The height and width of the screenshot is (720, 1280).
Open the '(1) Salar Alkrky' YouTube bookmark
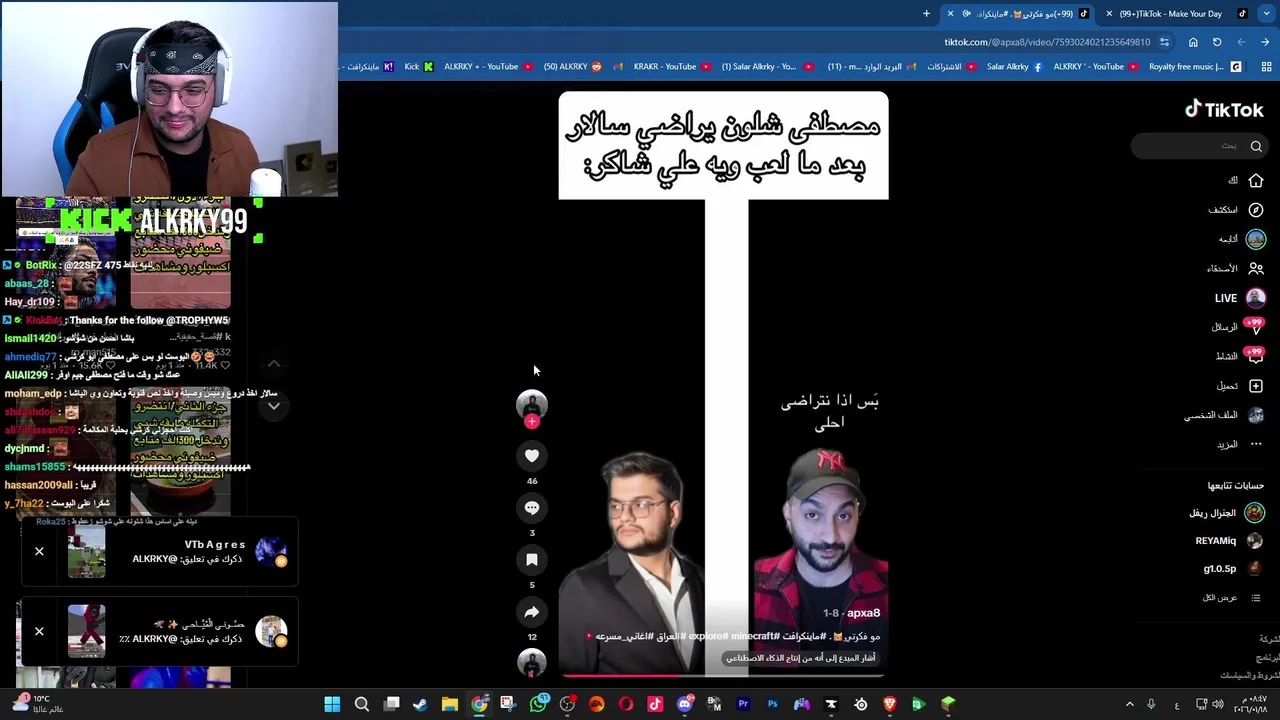point(766,67)
